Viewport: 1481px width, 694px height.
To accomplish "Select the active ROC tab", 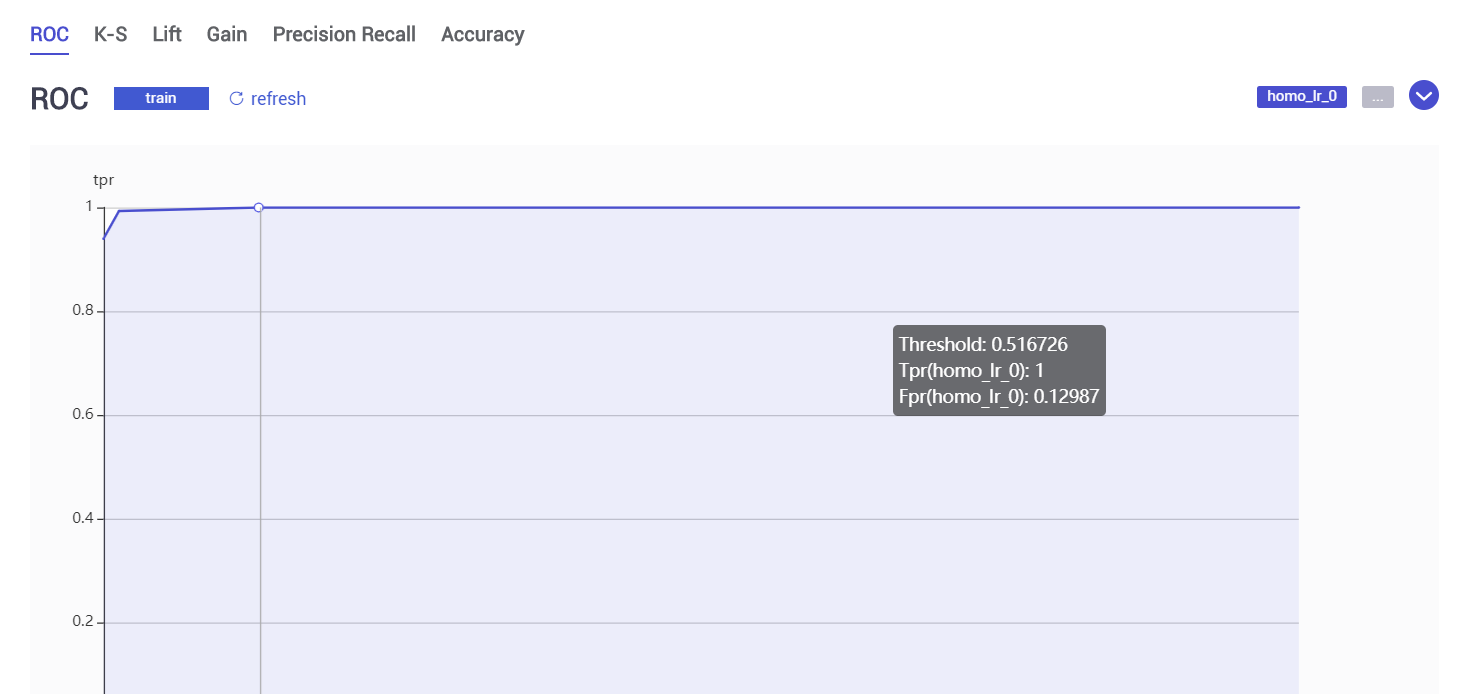I will click(x=49, y=34).
